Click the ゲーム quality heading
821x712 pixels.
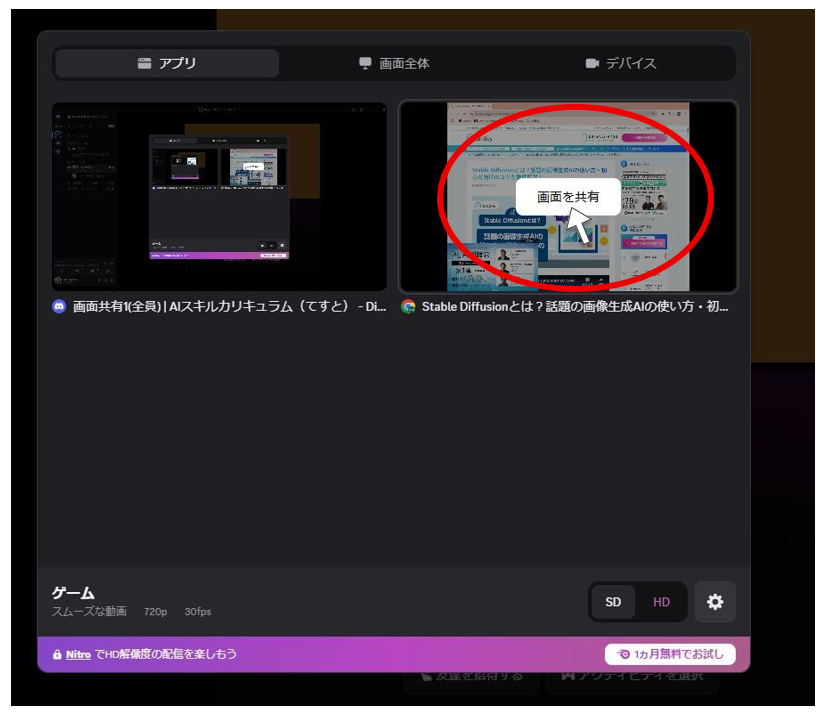[73, 593]
